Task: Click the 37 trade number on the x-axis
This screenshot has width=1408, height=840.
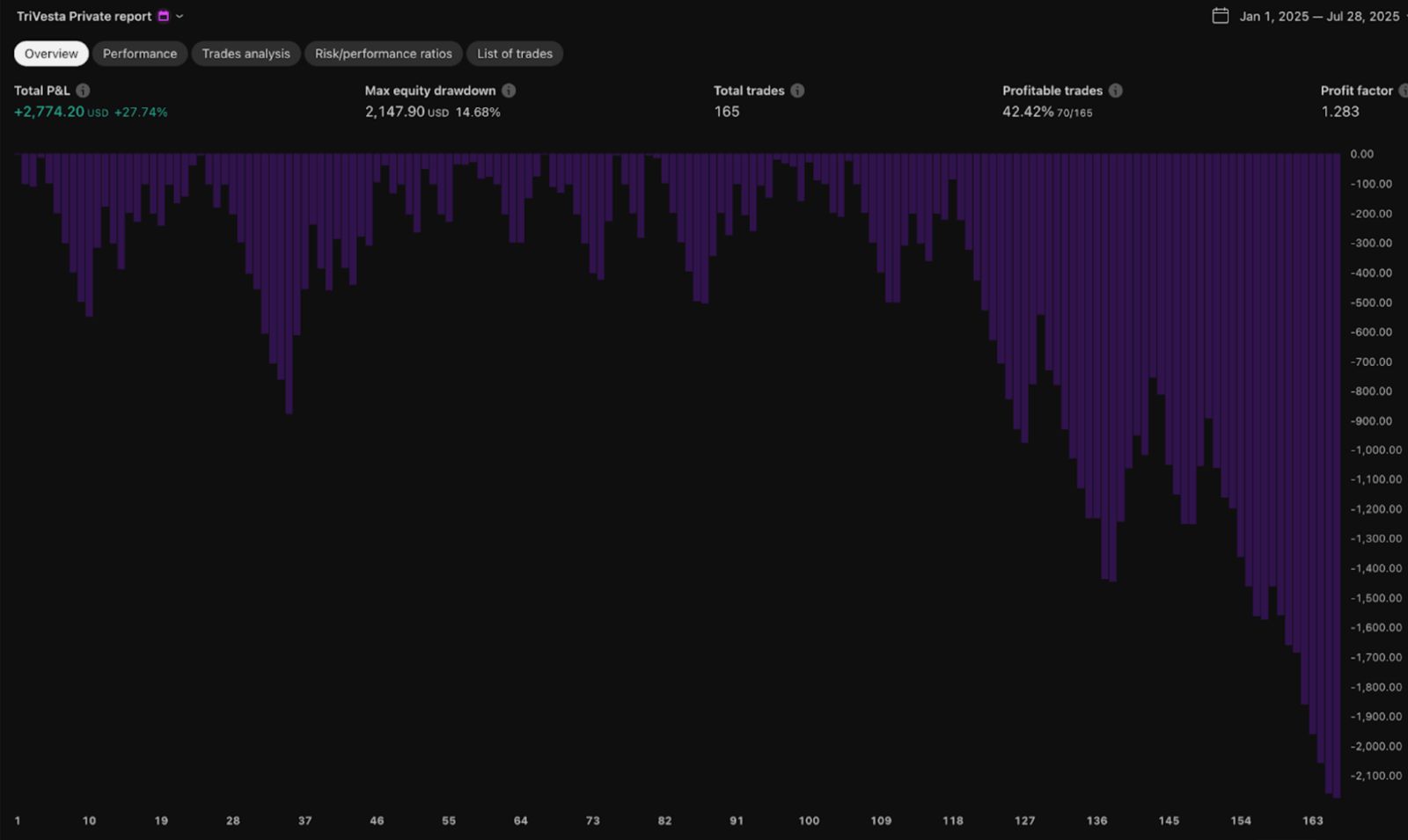Action: coord(304,821)
